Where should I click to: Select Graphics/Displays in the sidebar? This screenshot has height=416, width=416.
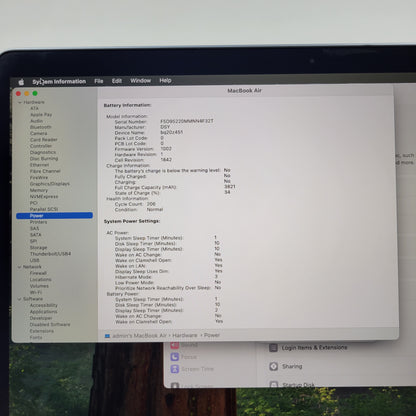coord(50,184)
